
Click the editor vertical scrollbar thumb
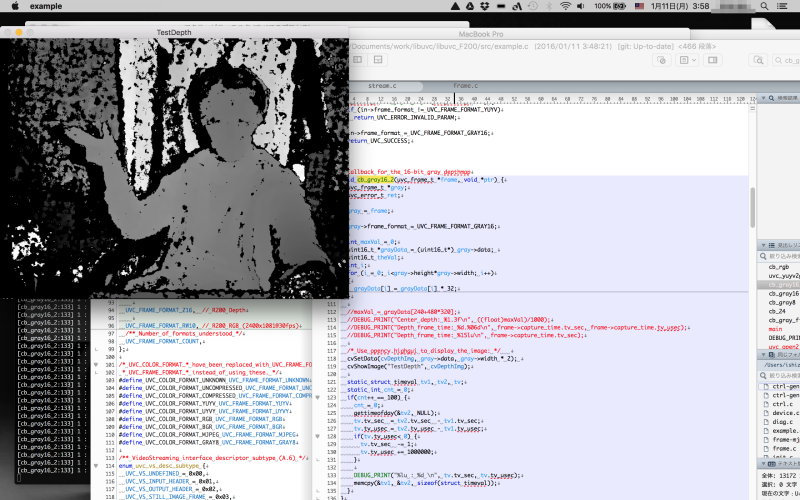[752, 208]
